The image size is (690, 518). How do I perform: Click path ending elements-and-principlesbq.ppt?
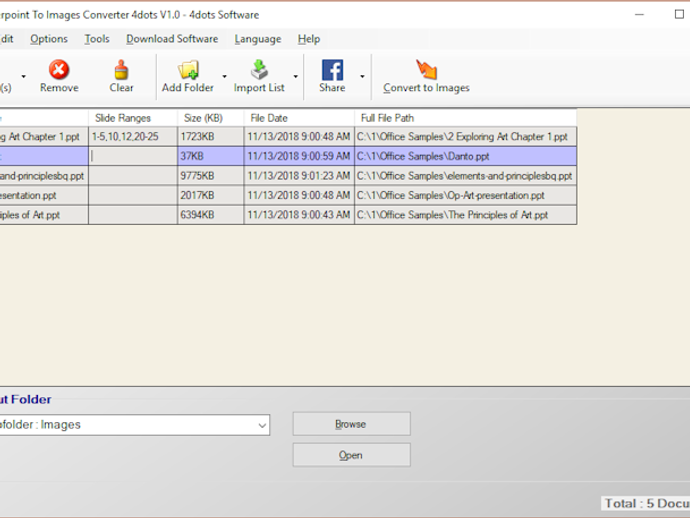point(466,176)
